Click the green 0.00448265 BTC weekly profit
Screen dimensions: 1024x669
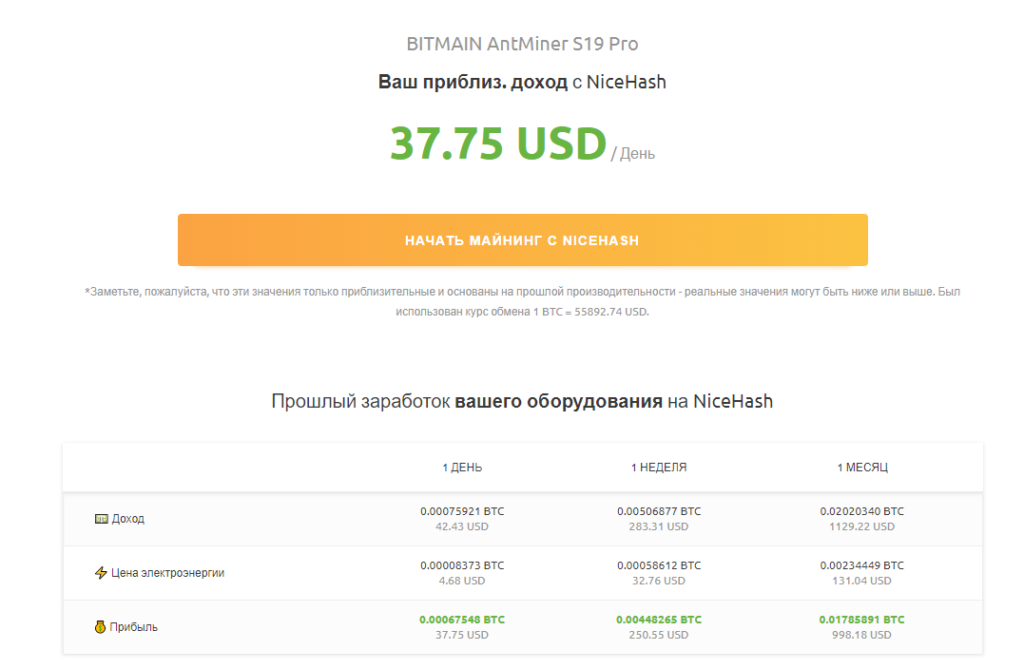coord(659,619)
